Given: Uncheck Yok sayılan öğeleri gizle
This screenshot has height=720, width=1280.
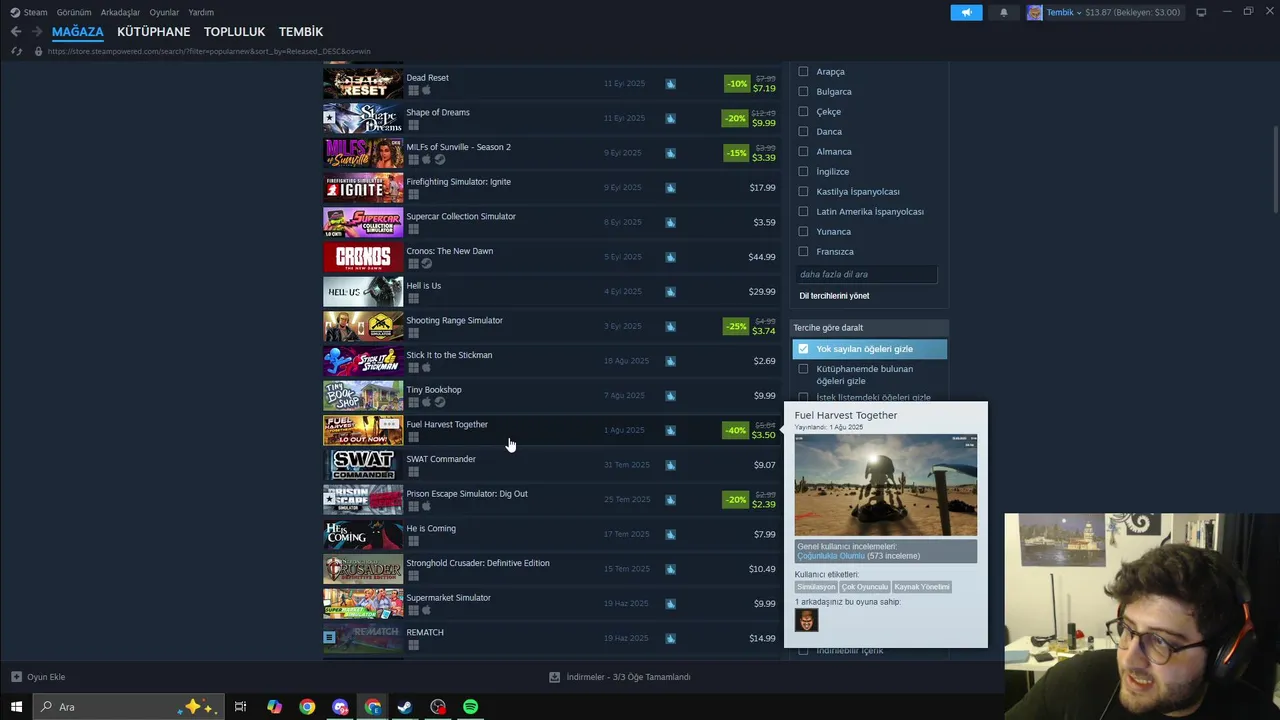Looking at the screenshot, I should pos(803,349).
